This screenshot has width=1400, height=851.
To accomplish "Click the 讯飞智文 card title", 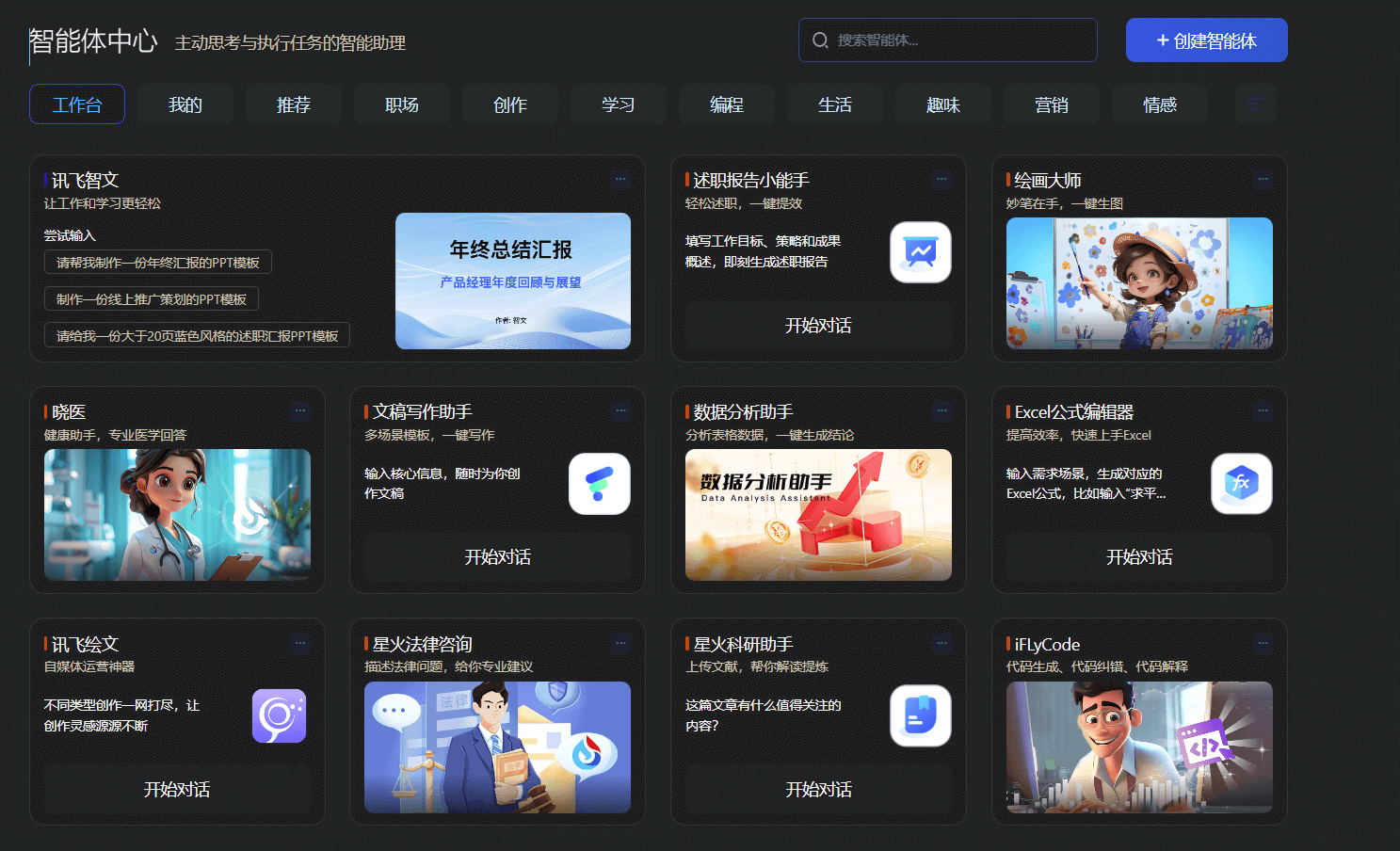I will click(x=85, y=180).
